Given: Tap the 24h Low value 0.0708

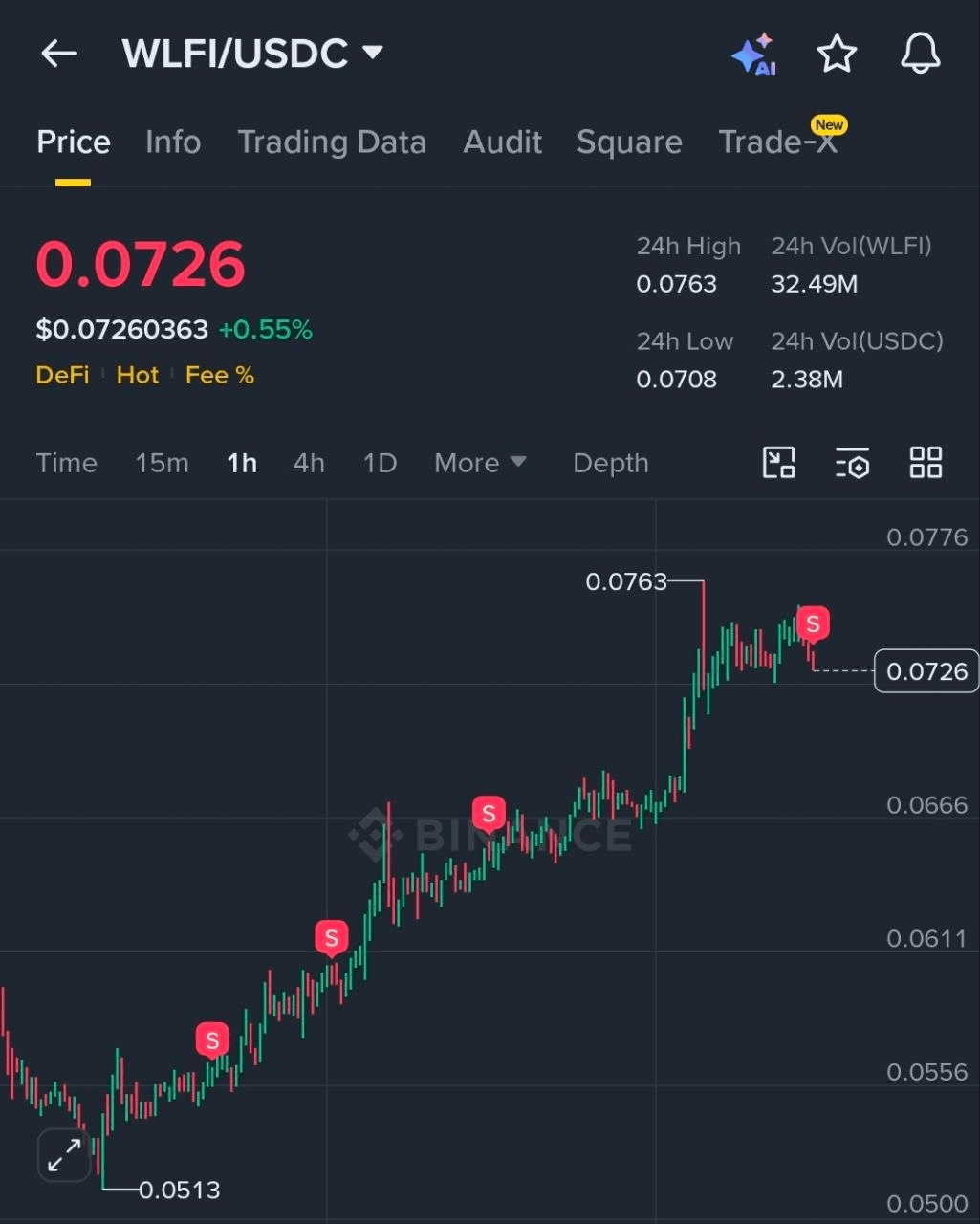Looking at the screenshot, I should (677, 379).
